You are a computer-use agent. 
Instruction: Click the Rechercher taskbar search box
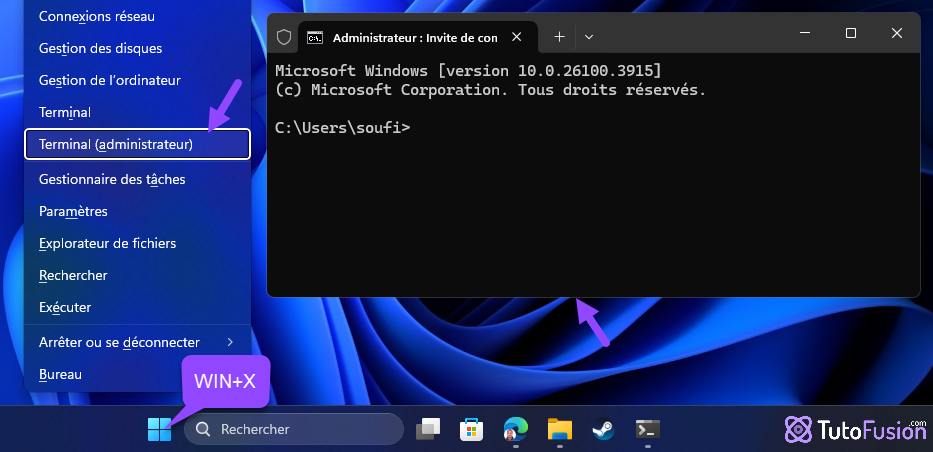[294, 429]
